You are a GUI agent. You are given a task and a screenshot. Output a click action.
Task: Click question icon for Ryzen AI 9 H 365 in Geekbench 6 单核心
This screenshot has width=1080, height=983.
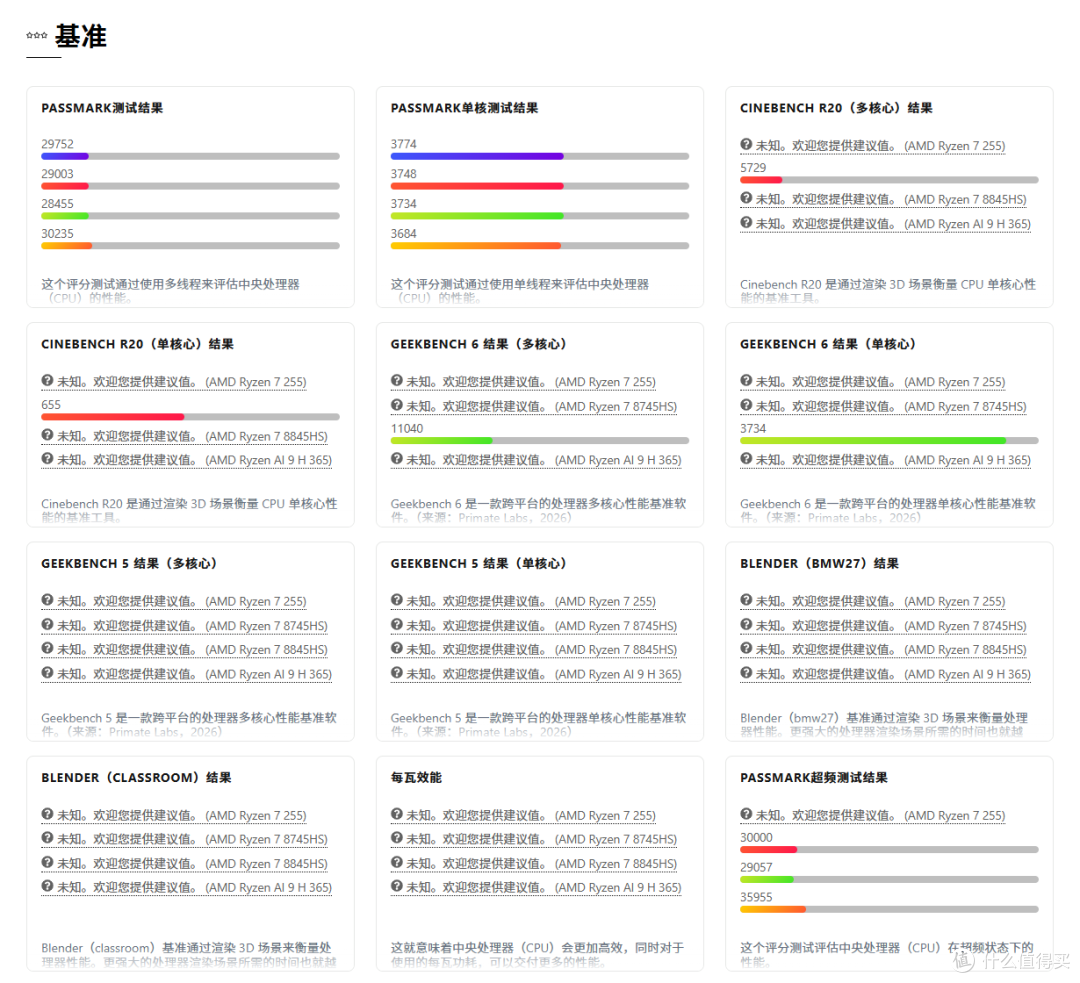(x=746, y=459)
